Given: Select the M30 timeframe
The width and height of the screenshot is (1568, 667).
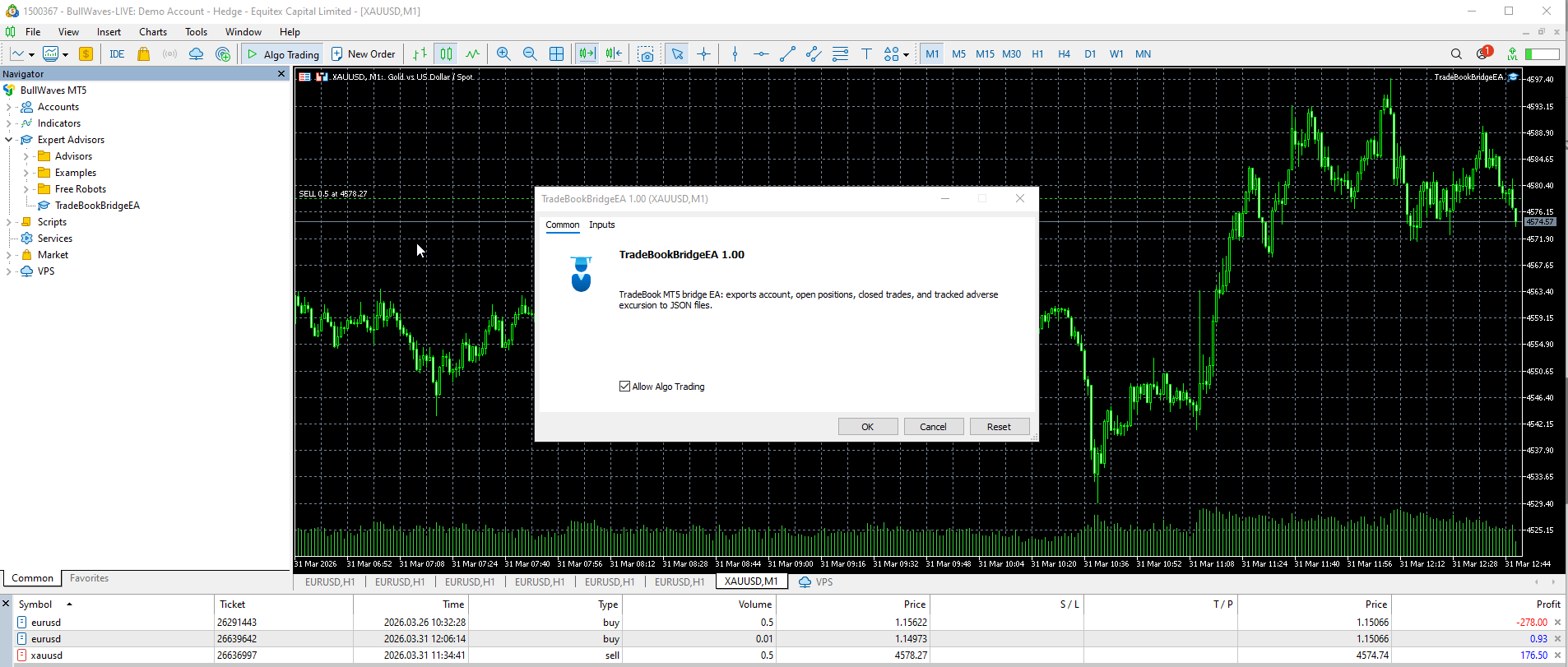Looking at the screenshot, I should click(1011, 54).
